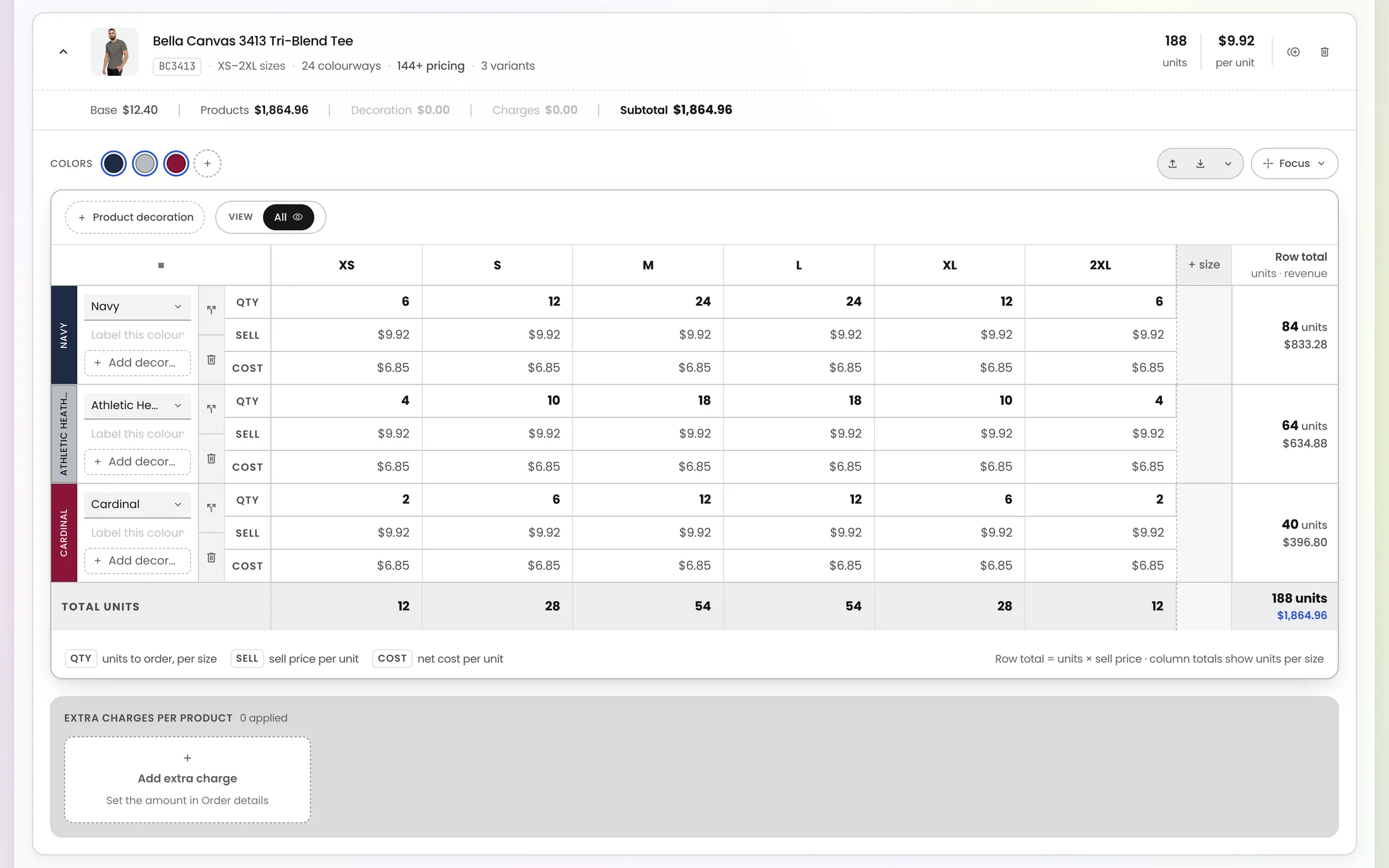Screen dimensions: 1389x868
Task: Click the download arrow icon in toolbar
Action: pos(1200,163)
